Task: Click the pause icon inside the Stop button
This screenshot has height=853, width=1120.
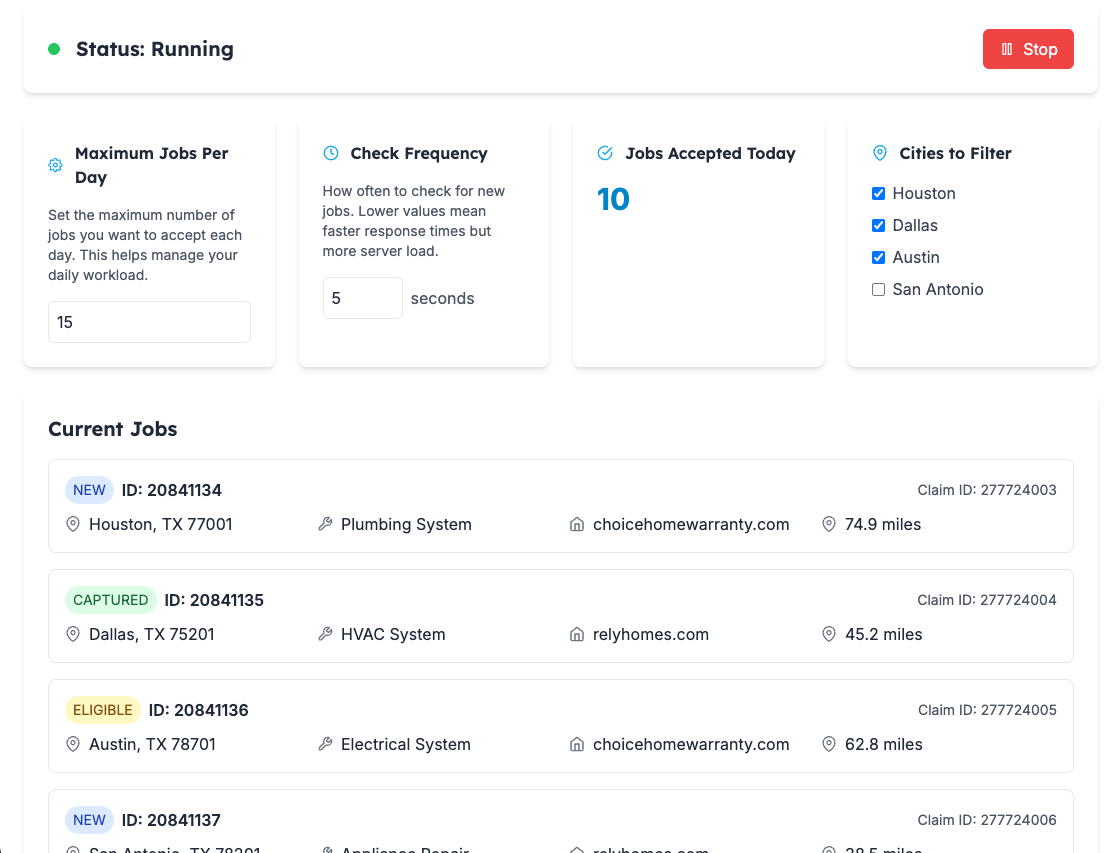Action: pos(1006,49)
